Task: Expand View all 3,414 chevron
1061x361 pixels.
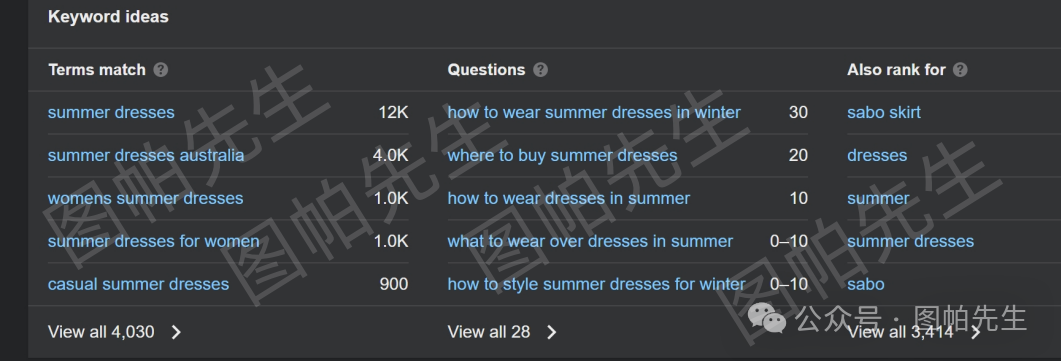Action: (975, 332)
